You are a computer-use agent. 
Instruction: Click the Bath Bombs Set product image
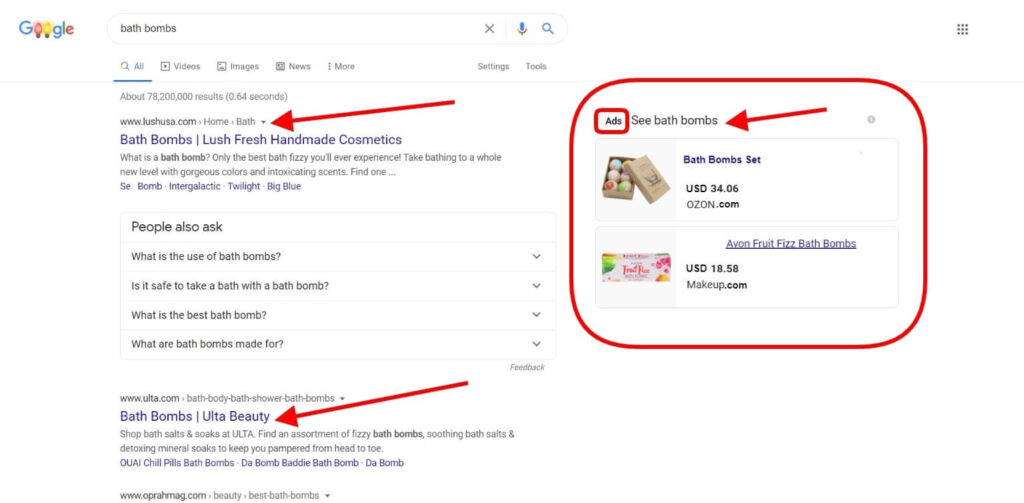pyautogui.click(x=635, y=180)
